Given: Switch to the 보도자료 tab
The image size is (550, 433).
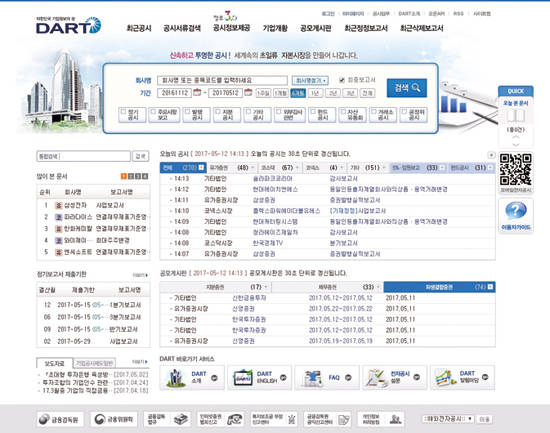Looking at the screenshot, I should pyautogui.click(x=54, y=363).
